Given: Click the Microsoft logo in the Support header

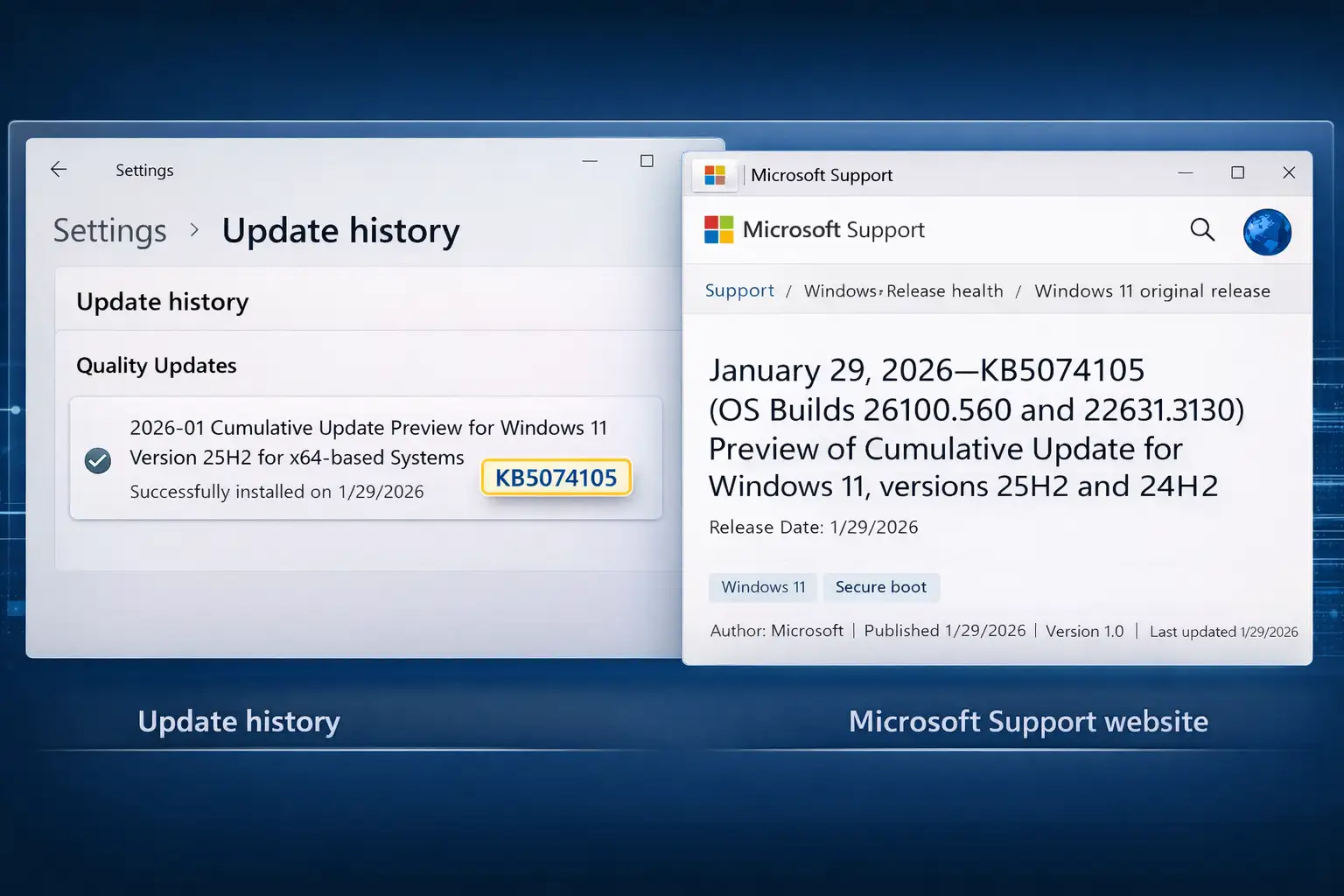Looking at the screenshot, I should tap(717, 229).
